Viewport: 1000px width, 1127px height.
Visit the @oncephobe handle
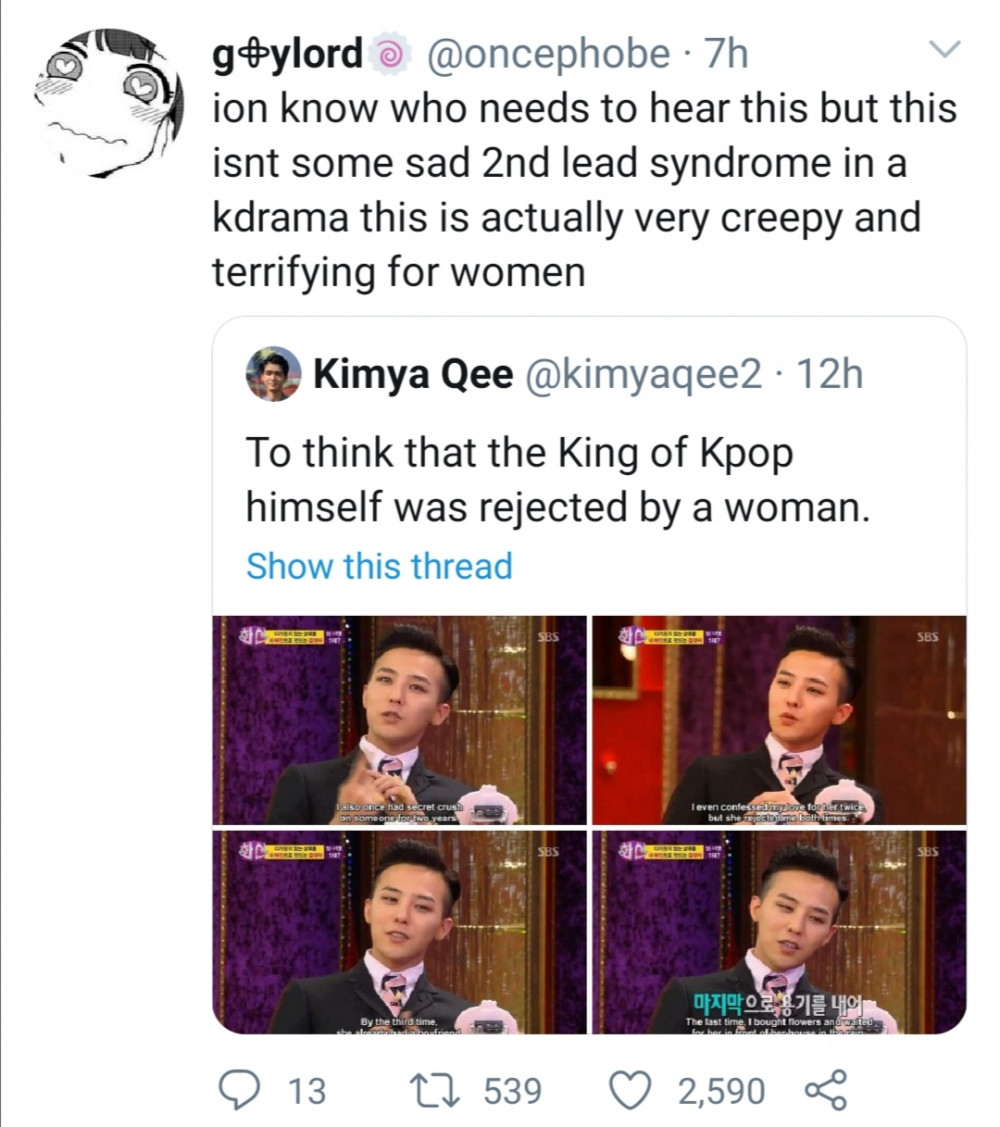click(549, 55)
